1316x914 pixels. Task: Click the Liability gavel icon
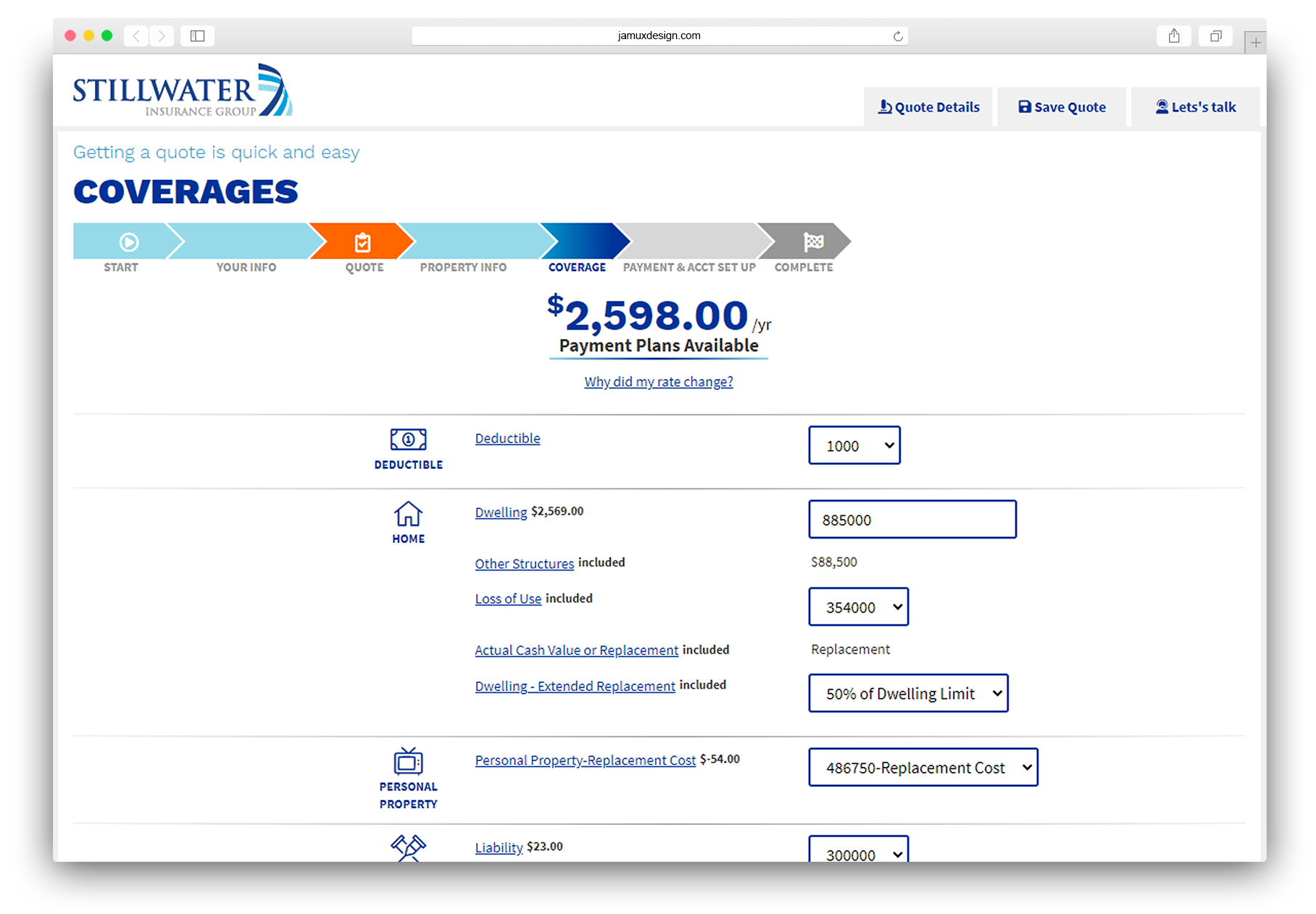(408, 847)
